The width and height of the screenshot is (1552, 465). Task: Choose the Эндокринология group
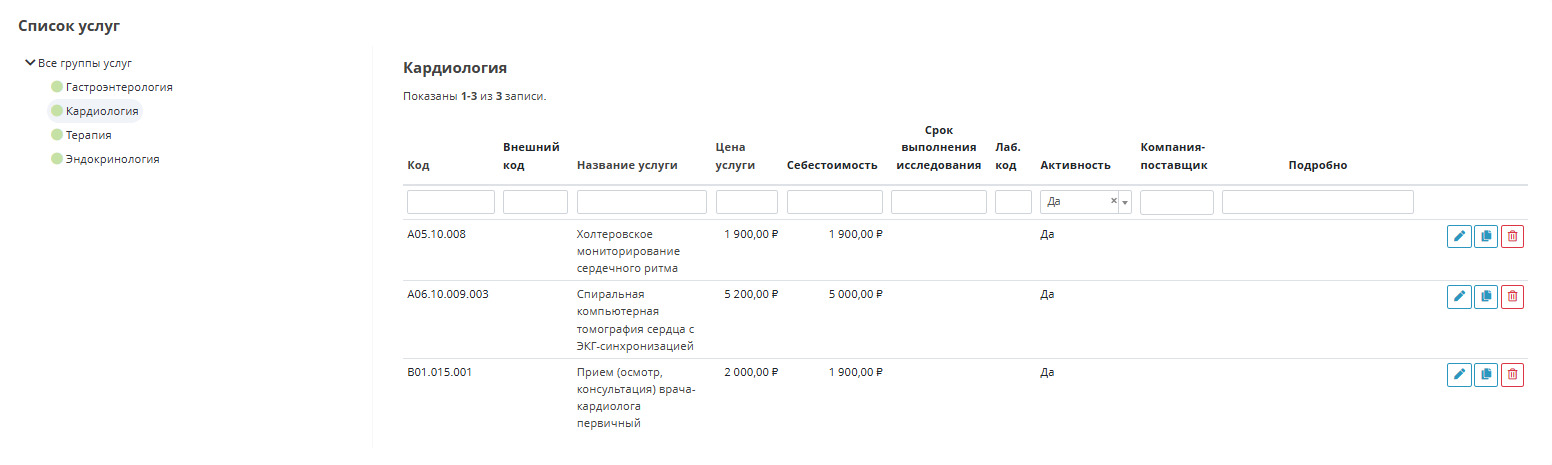(112, 159)
